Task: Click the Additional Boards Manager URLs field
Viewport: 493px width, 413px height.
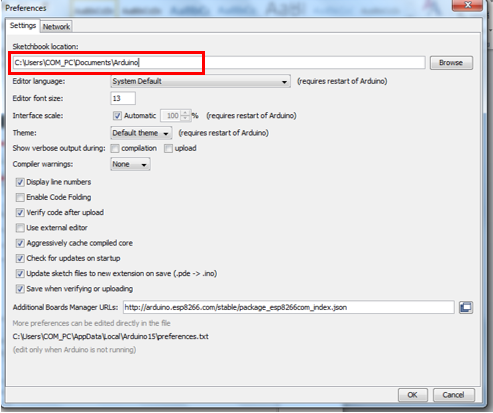Action: [x=288, y=307]
